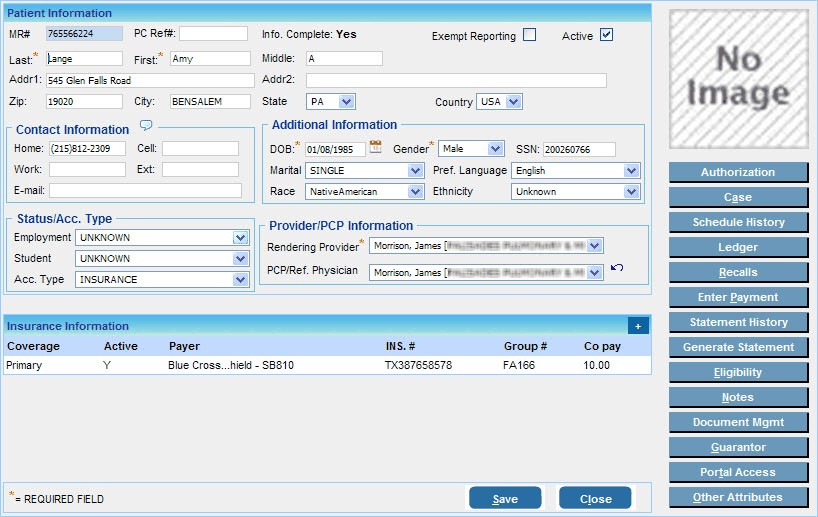Open the DOB calendar picker icon
This screenshot has height=517, width=818.
pyautogui.click(x=376, y=148)
